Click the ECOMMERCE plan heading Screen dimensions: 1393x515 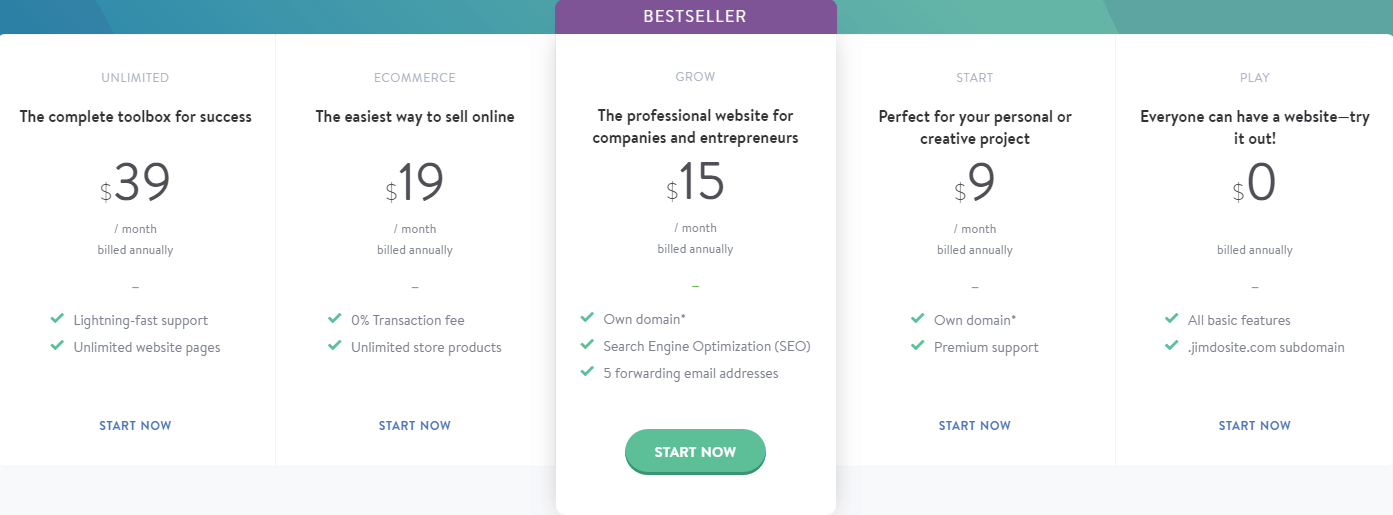pos(415,77)
